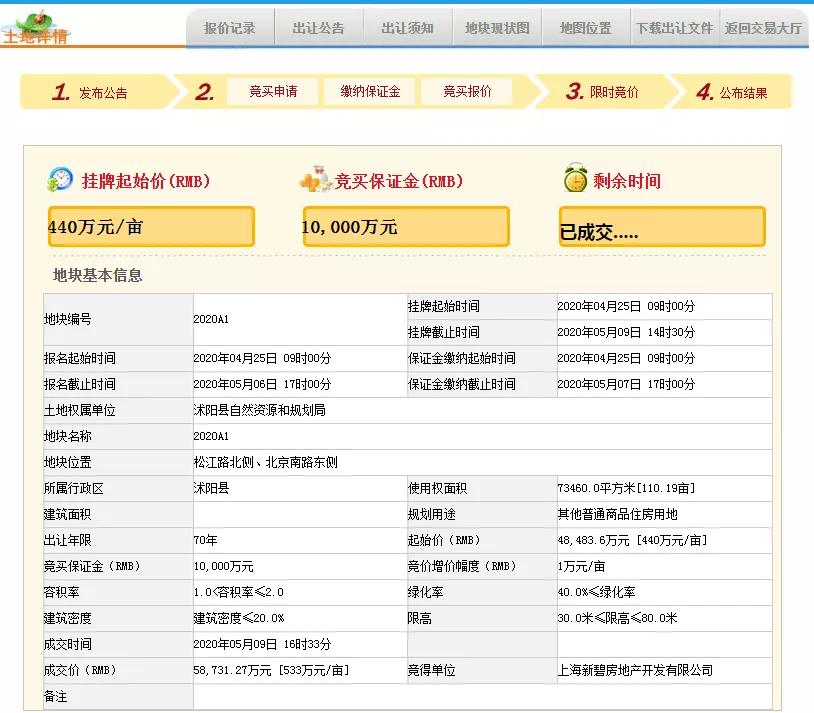
Task: Click the 已成交 status box
Action: [x=663, y=226]
